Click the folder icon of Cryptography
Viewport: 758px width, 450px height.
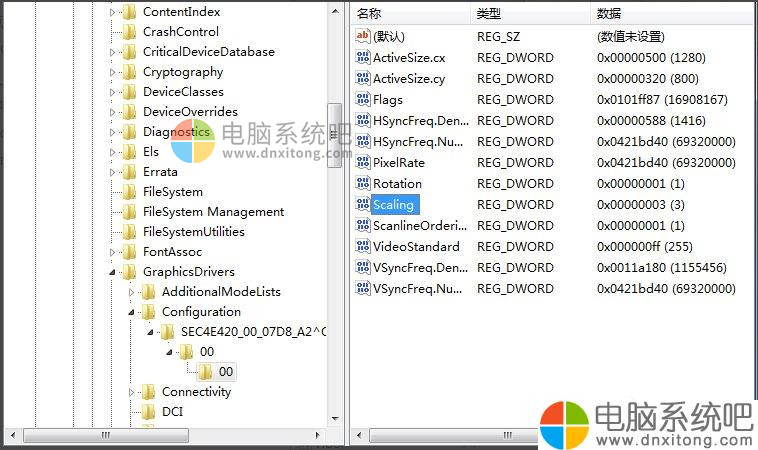129,72
